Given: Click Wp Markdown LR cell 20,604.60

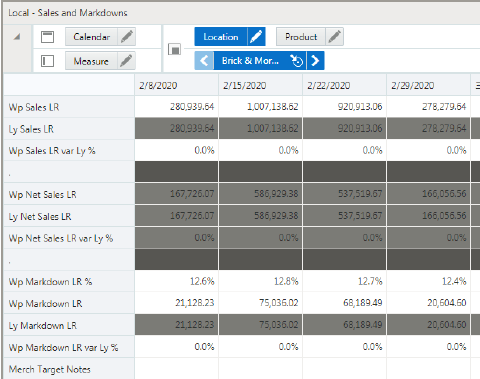Looking at the screenshot, I should tap(429, 303).
